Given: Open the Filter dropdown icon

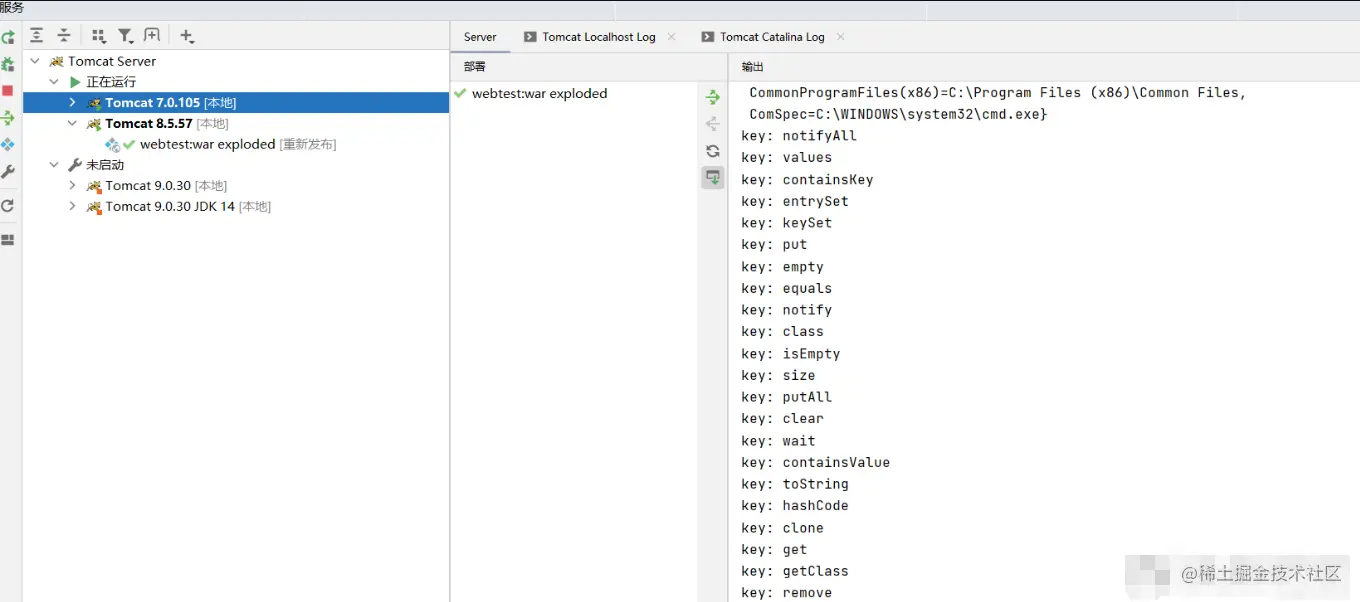Looking at the screenshot, I should click(x=126, y=36).
